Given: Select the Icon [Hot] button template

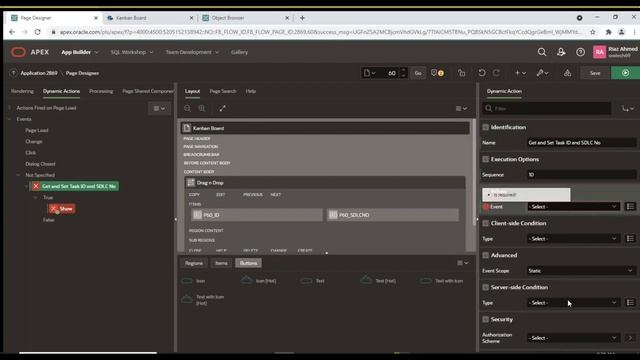Looking at the screenshot, I should tap(258, 280).
